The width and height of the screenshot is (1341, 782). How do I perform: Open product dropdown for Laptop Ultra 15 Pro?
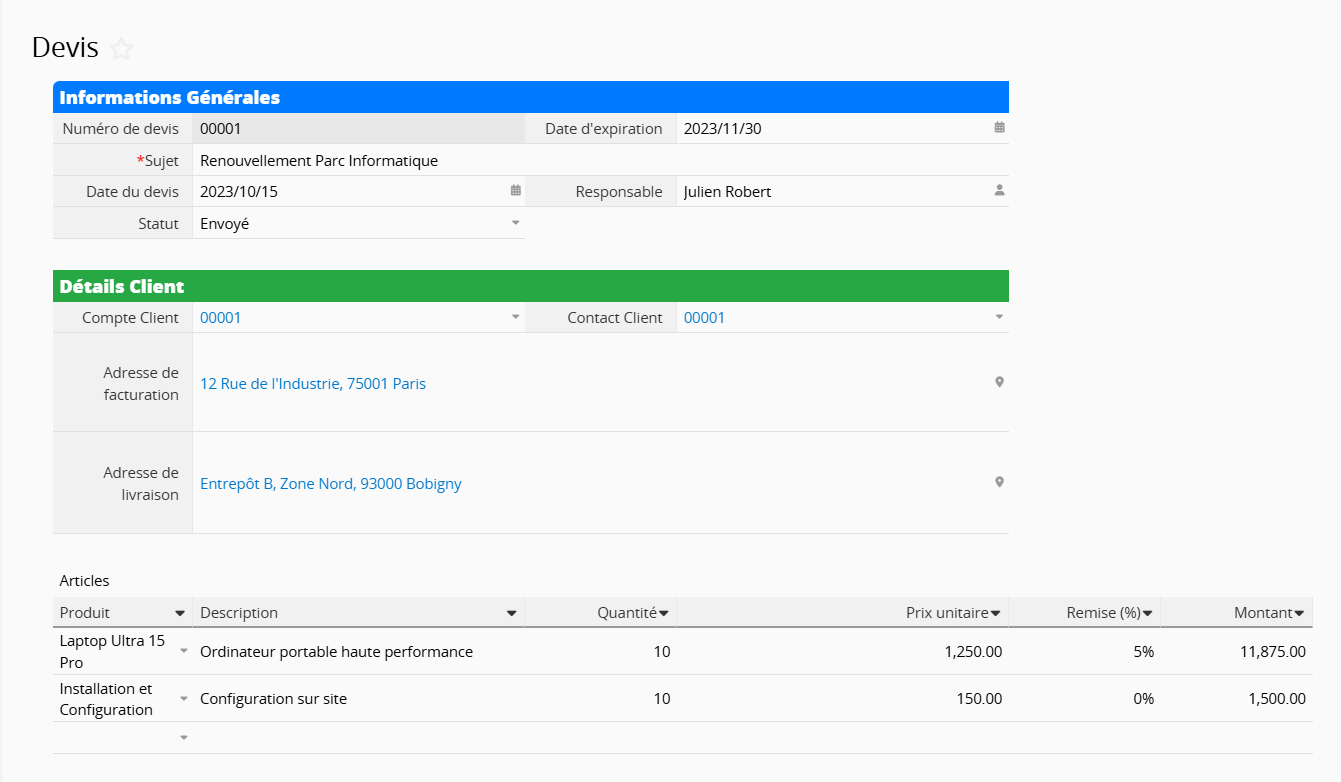184,651
